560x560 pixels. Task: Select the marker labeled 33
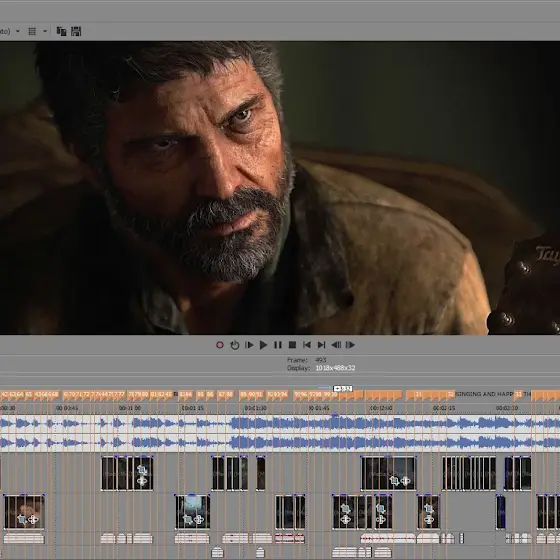coord(518,394)
